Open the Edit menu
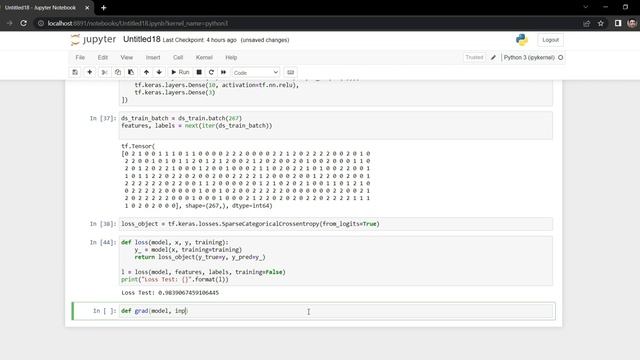The image size is (640, 360). tap(102, 58)
